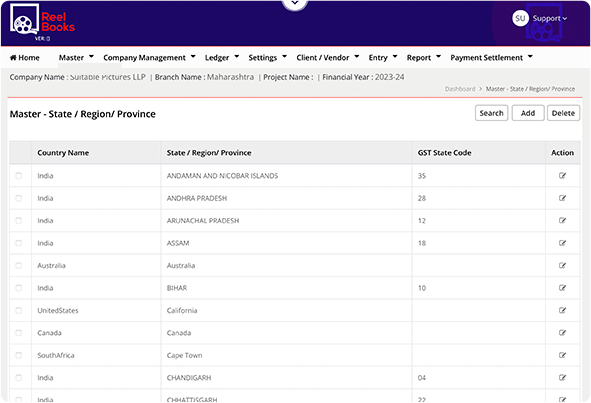Click GST code 04 for Chandigarh
This screenshot has height=403, width=591.
tap(422, 378)
